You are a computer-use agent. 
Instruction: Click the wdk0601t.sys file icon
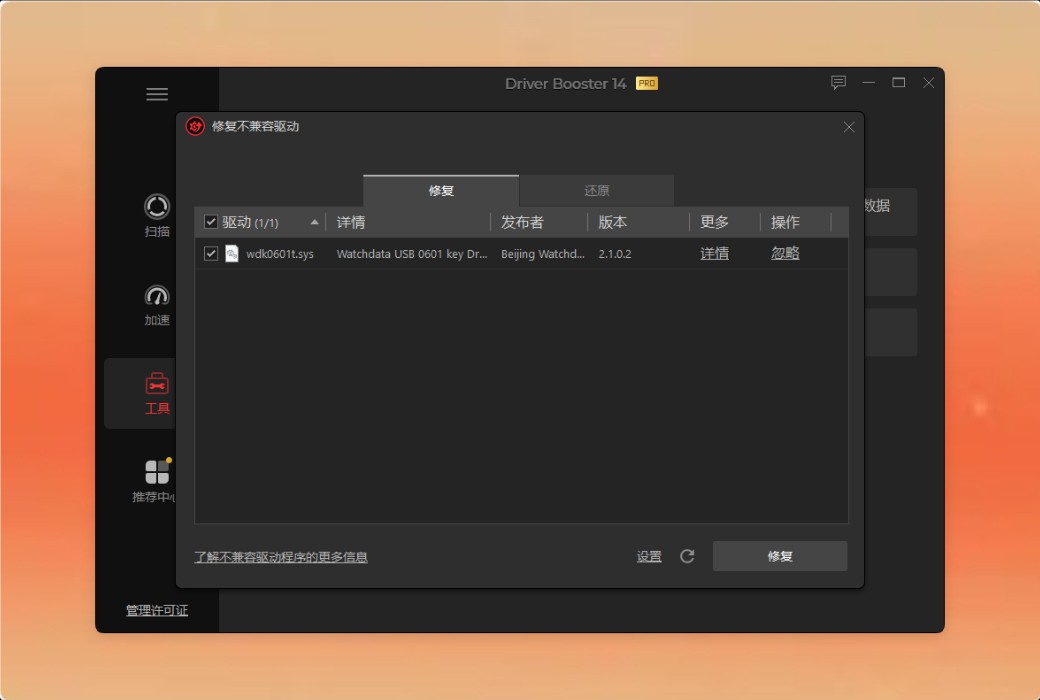point(231,253)
